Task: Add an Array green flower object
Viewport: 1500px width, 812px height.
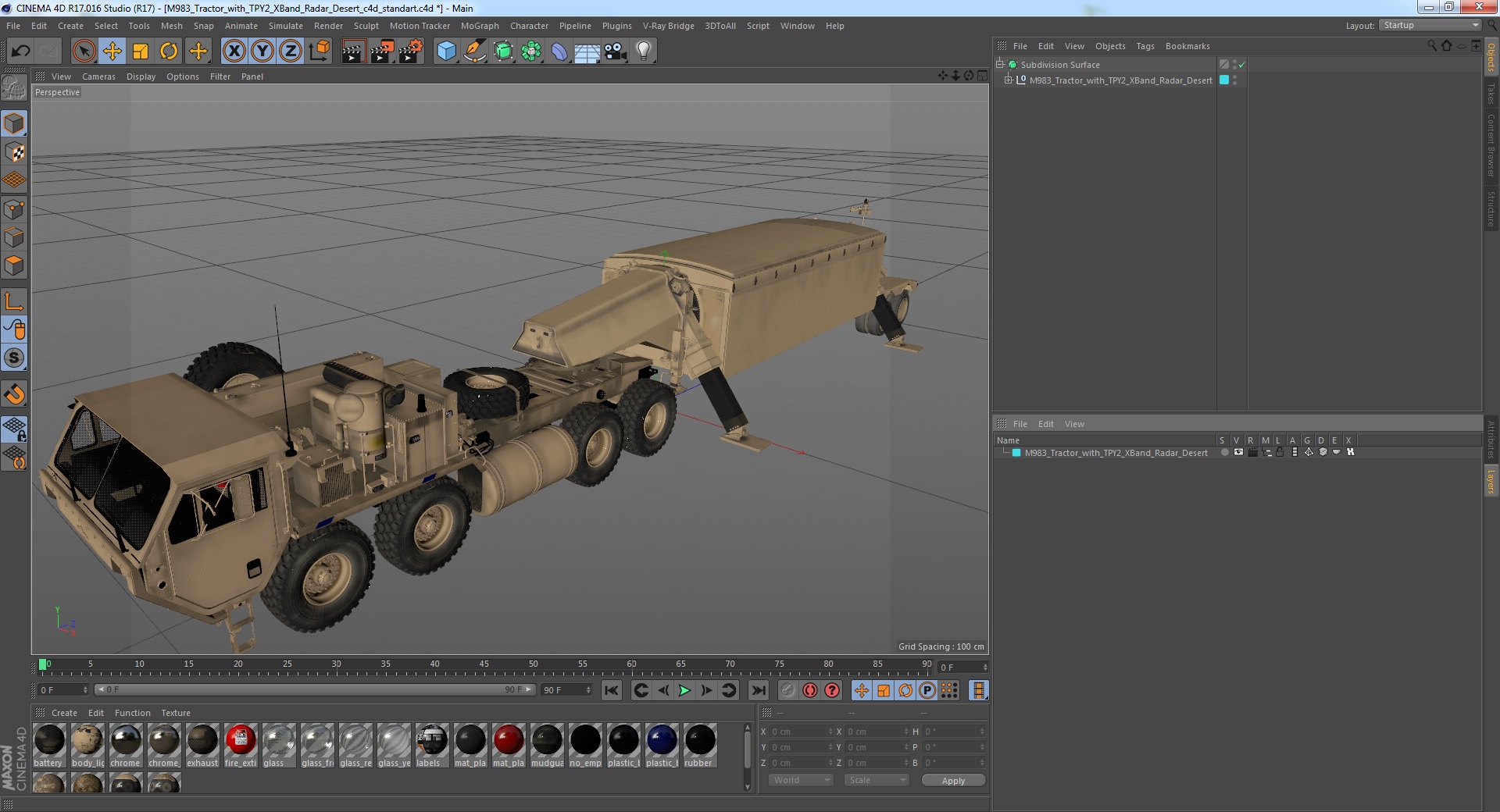Action: [x=531, y=52]
